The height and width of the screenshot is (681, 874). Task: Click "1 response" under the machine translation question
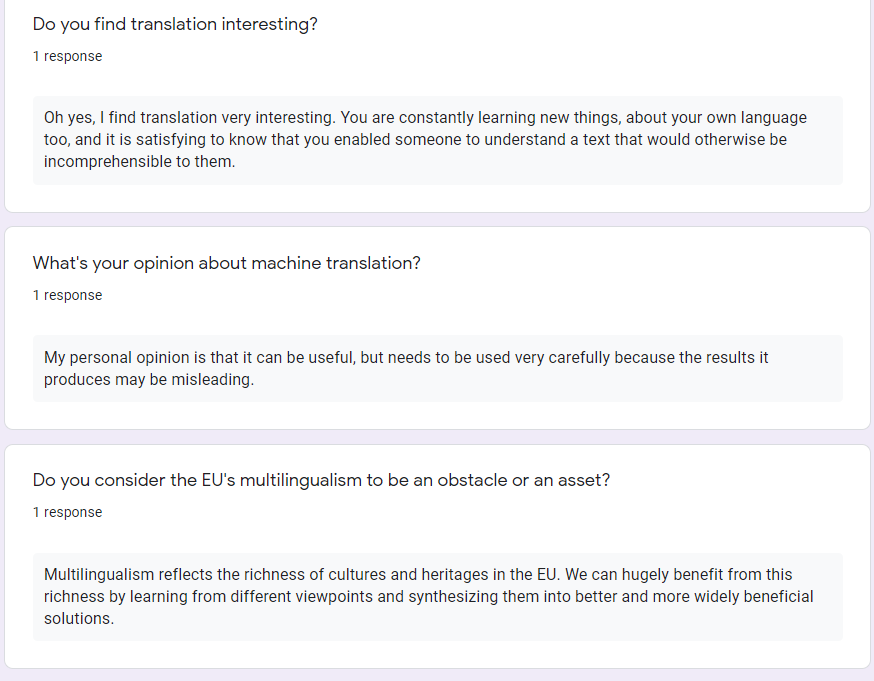(x=67, y=295)
